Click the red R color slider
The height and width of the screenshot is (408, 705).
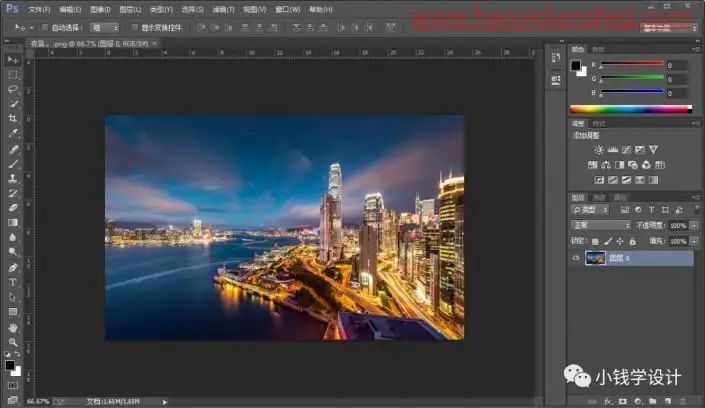point(632,64)
